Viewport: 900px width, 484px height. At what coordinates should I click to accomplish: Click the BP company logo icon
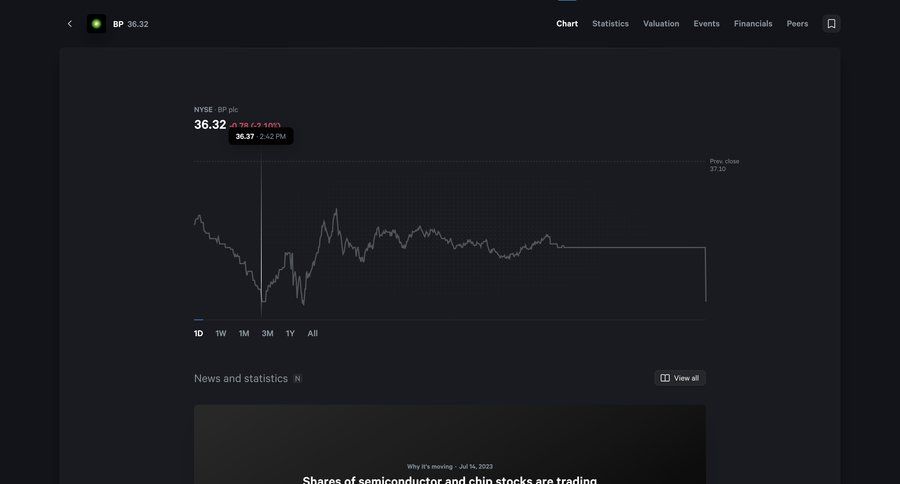point(96,24)
